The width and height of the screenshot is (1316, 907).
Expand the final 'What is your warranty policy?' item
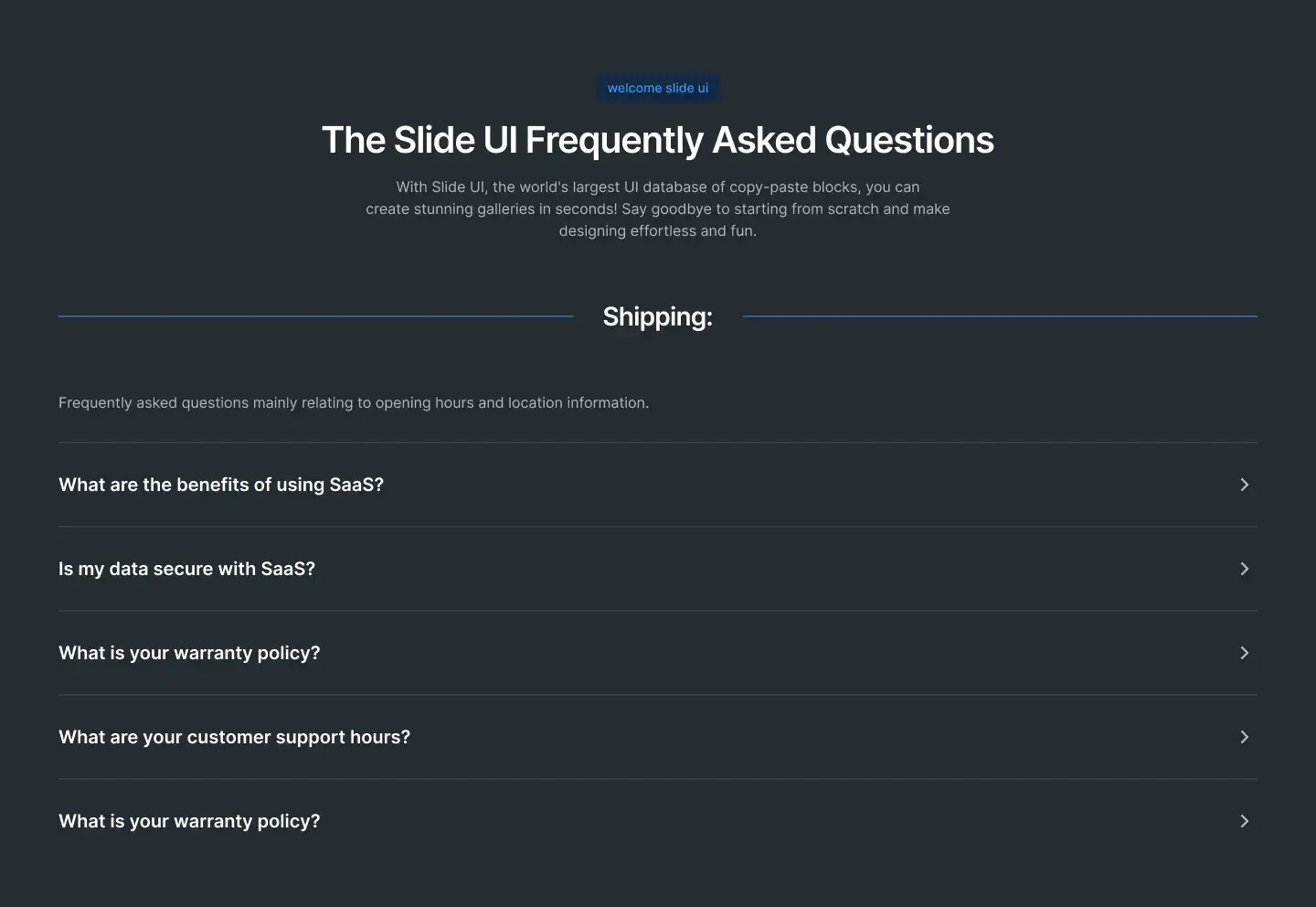point(658,821)
